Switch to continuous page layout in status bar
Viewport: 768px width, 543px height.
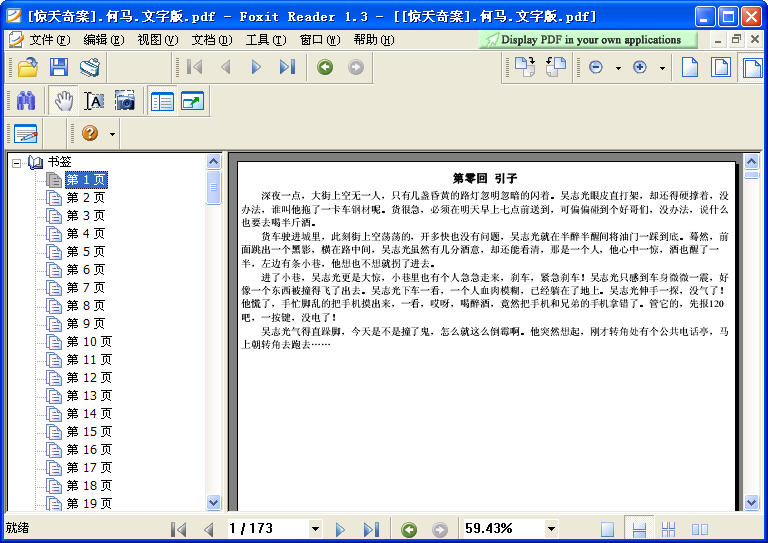coord(639,529)
